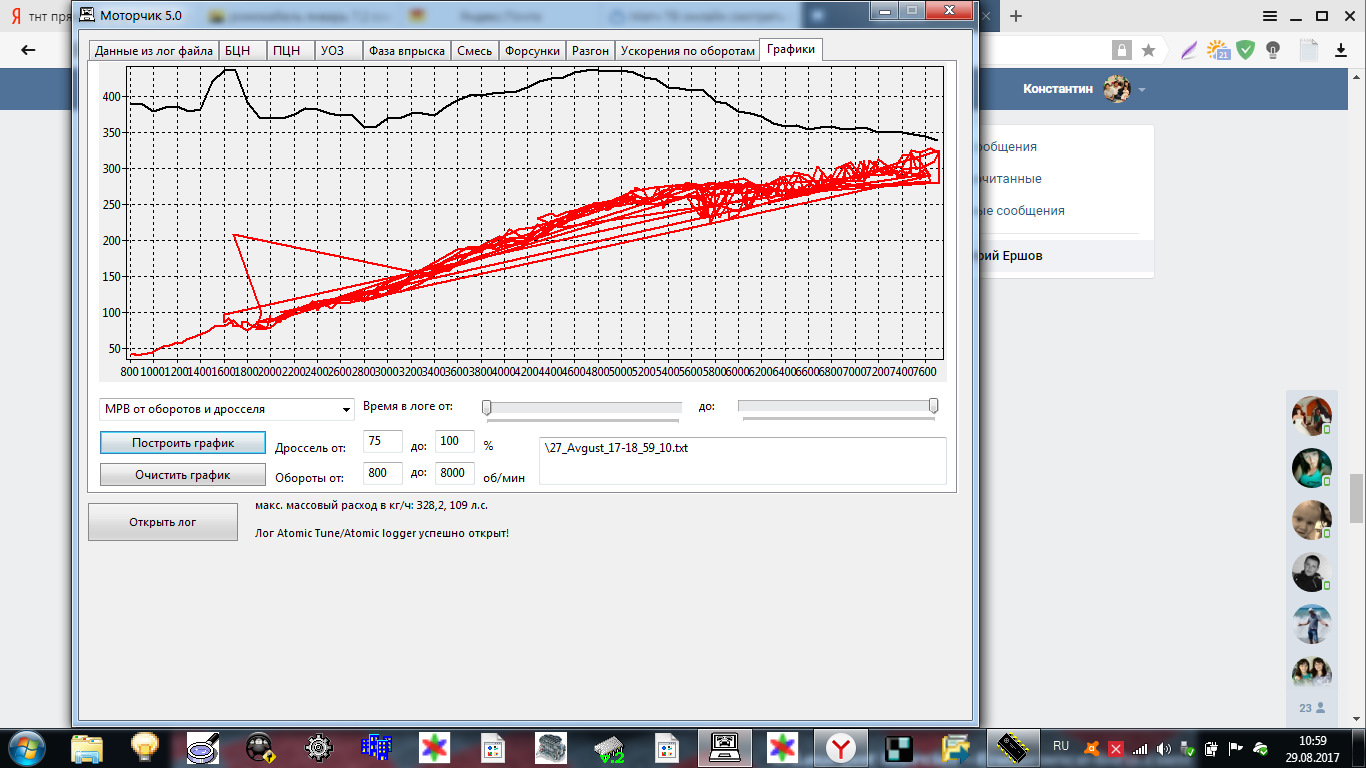The height and width of the screenshot is (768, 1366).
Task: Open the Смесь tab
Action: coord(475,51)
